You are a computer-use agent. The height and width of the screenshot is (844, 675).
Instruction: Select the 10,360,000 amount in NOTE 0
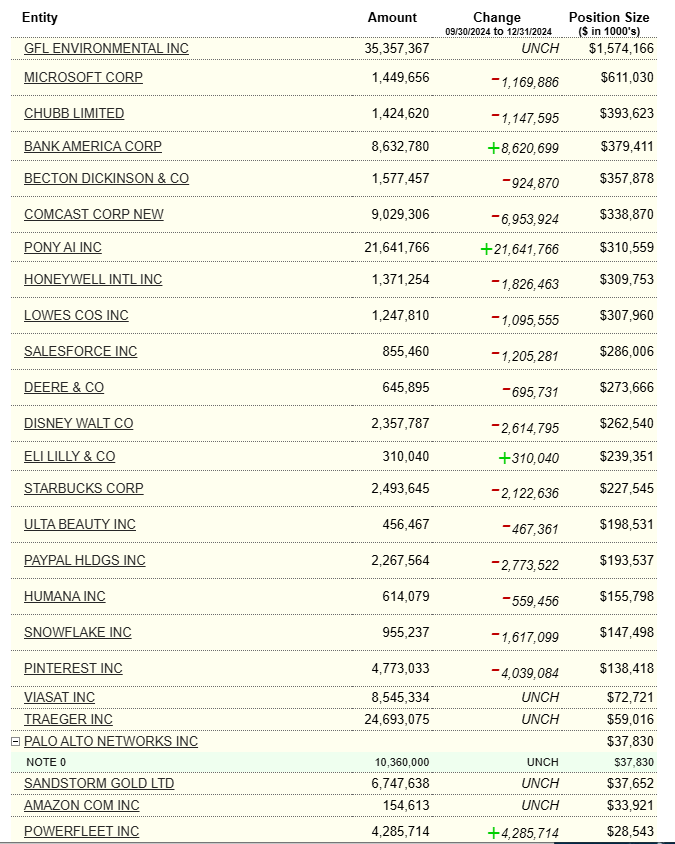coord(402,763)
